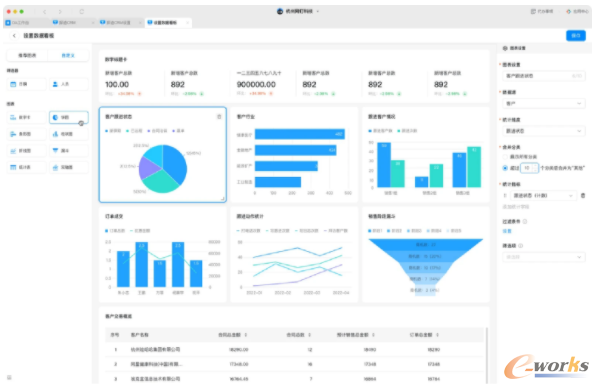
Task: Select the number card showing 100.00
Action: tap(132, 83)
